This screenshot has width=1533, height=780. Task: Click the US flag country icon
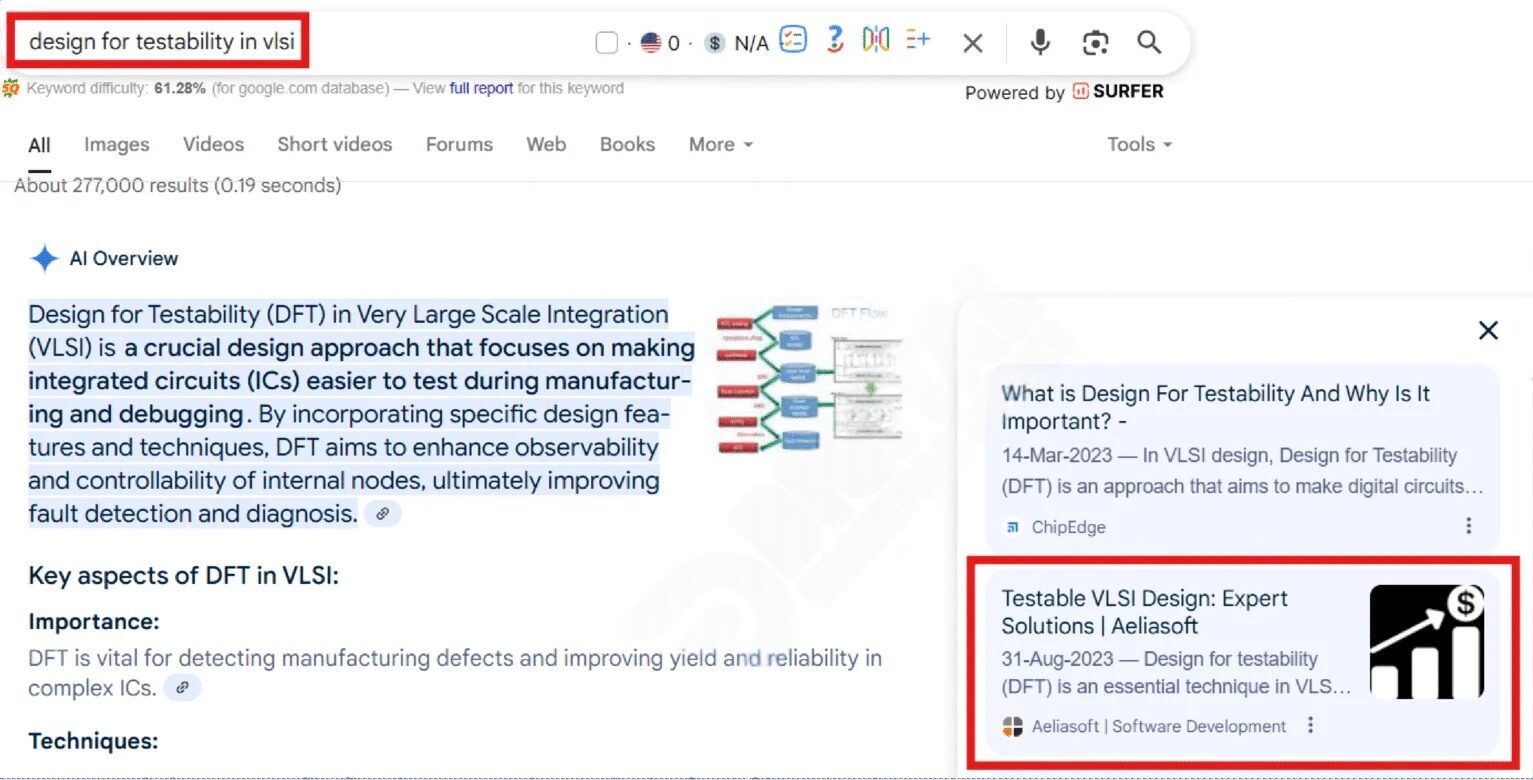[x=652, y=43]
